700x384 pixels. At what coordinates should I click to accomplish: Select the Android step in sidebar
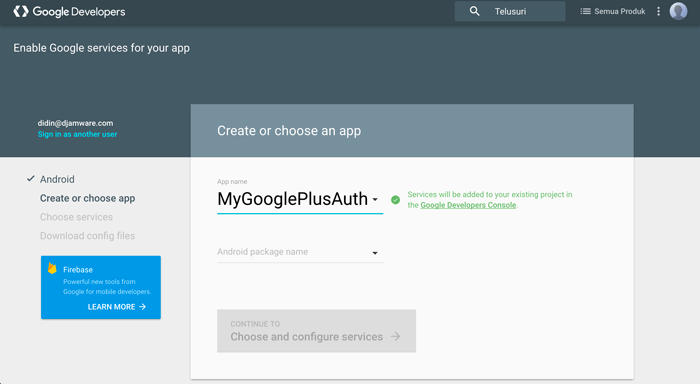click(57, 179)
